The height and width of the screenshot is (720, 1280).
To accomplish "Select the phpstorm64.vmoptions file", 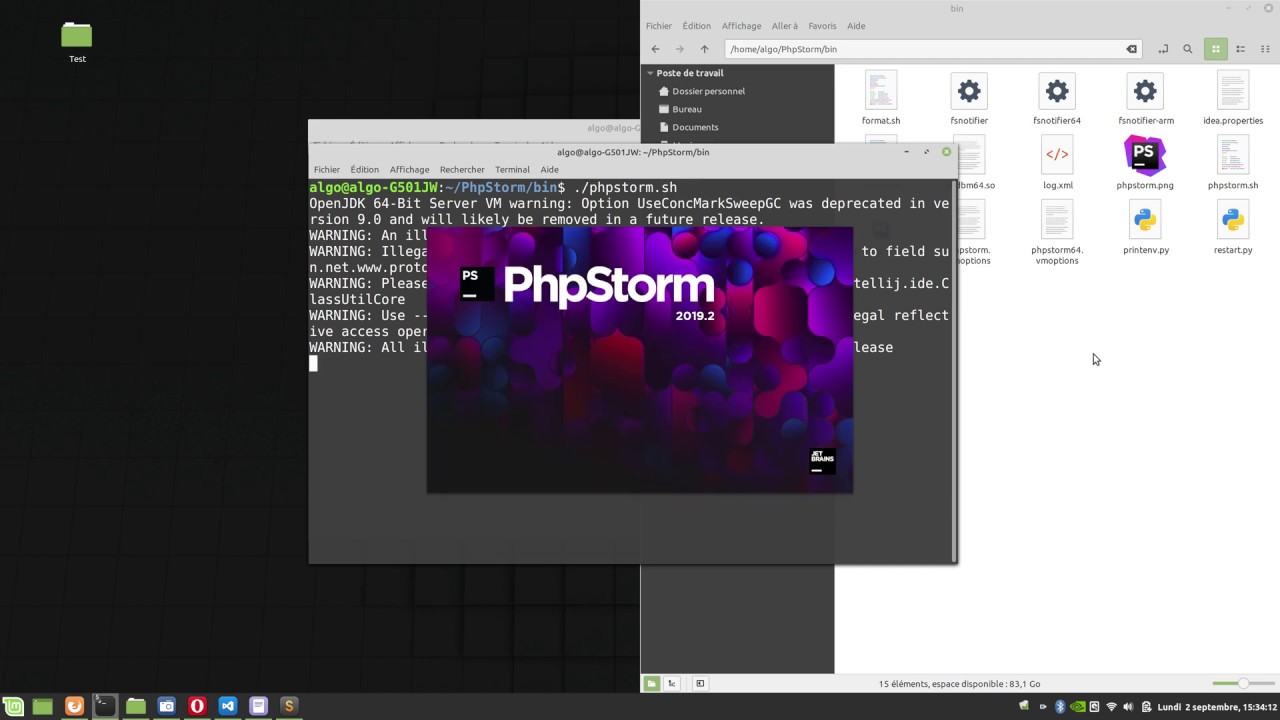I will (1057, 233).
